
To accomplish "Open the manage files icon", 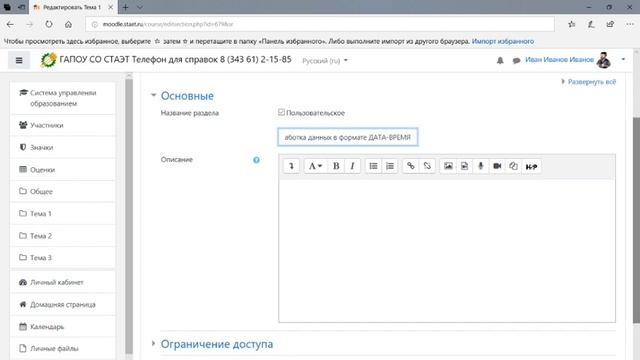I will click(x=513, y=166).
